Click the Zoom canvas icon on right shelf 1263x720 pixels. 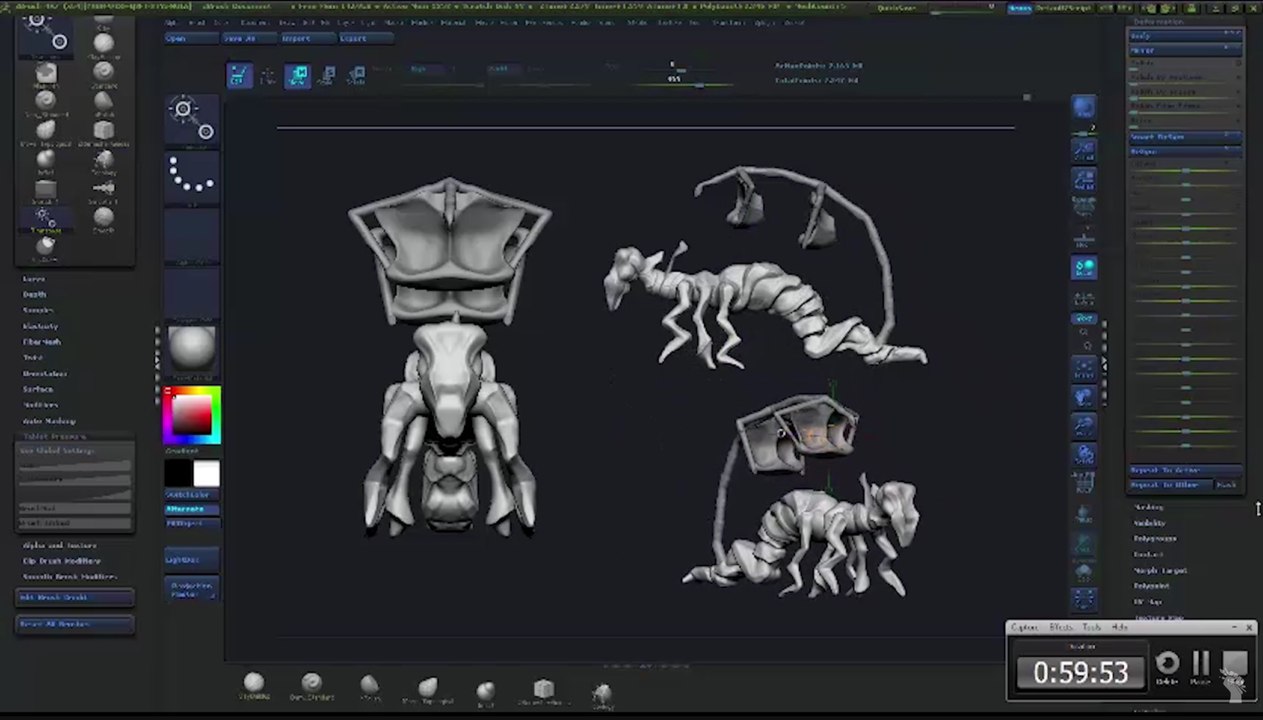click(1084, 180)
